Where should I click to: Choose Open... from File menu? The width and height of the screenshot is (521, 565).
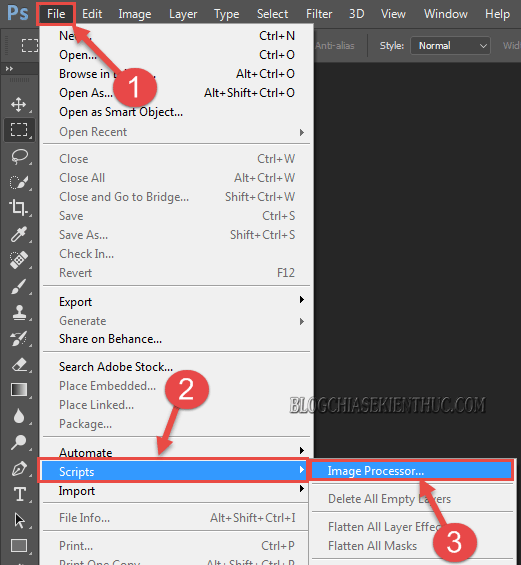[177, 55]
